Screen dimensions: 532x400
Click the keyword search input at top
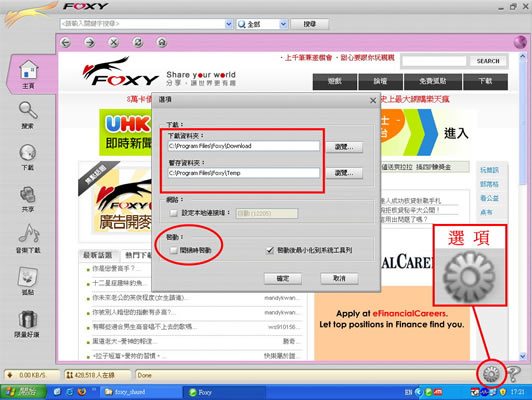point(142,24)
